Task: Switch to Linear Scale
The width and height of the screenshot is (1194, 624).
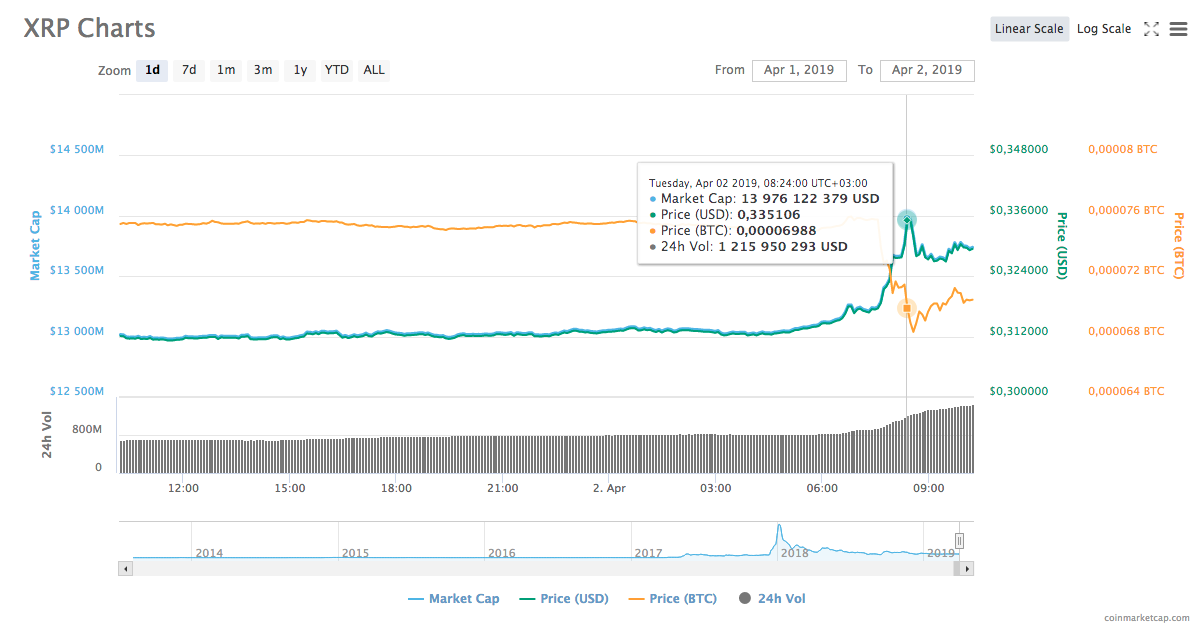Action: pos(1029,29)
